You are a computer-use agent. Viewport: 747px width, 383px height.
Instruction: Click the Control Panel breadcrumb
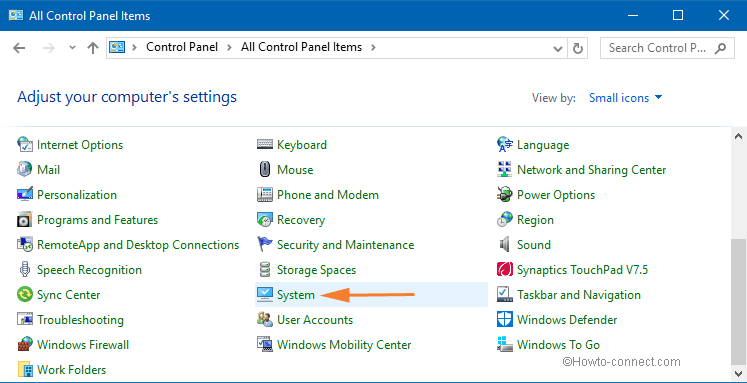(x=182, y=47)
